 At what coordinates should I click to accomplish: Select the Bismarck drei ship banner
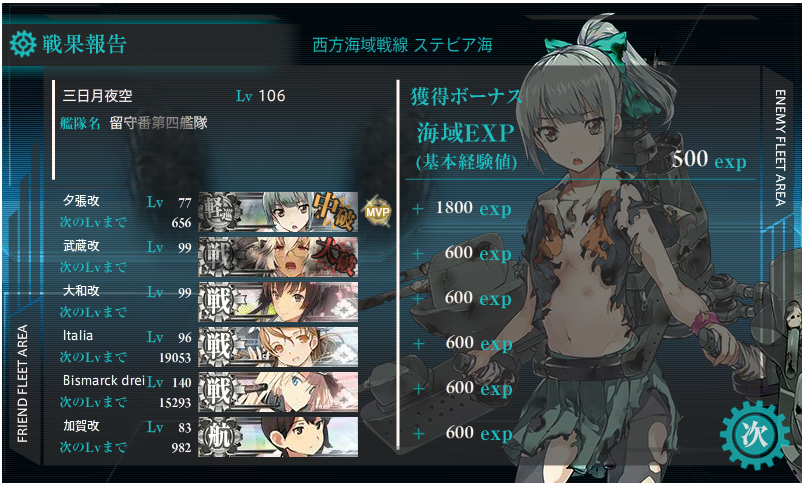278,392
